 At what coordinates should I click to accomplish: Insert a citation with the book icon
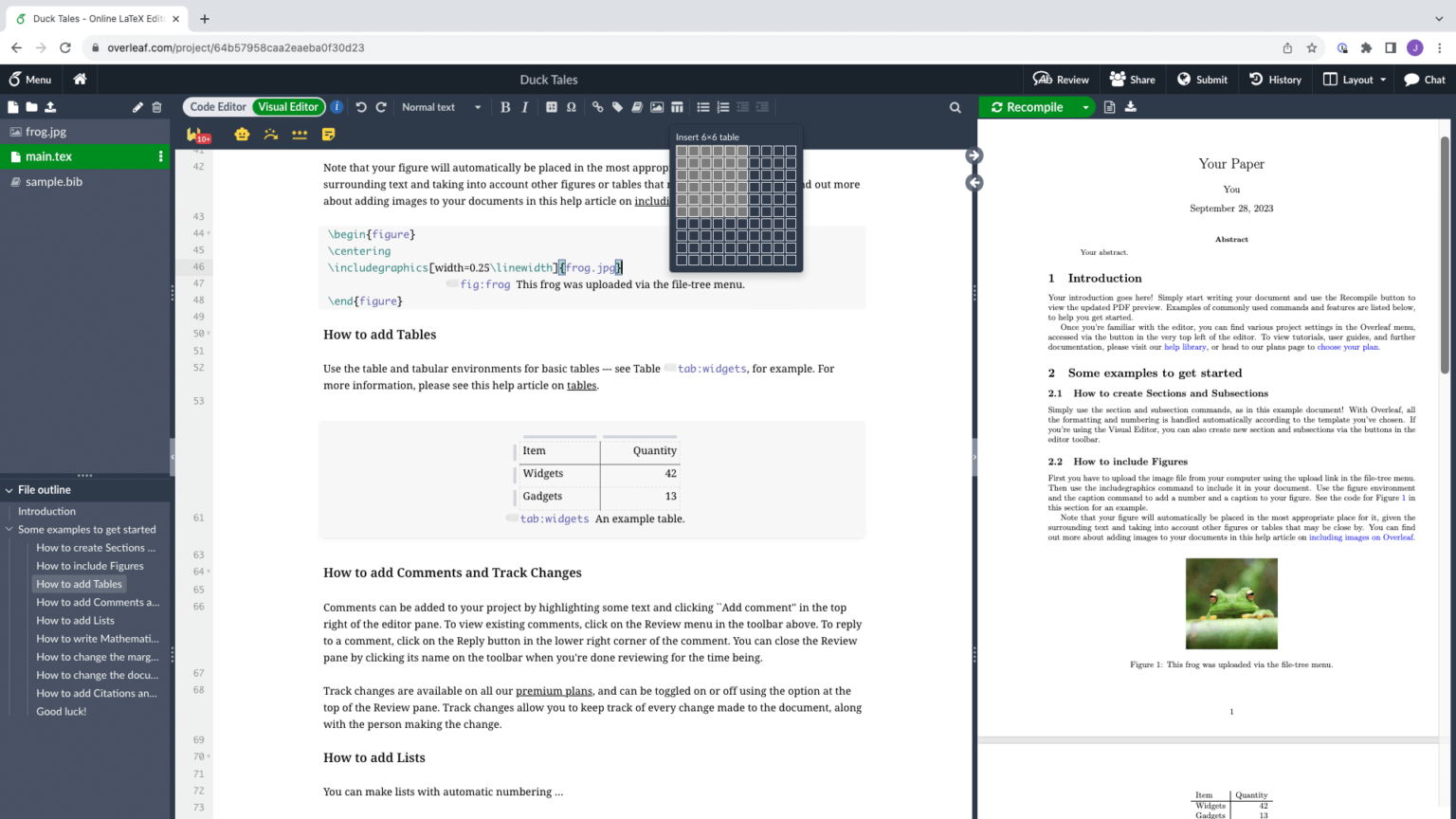tap(637, 107)
